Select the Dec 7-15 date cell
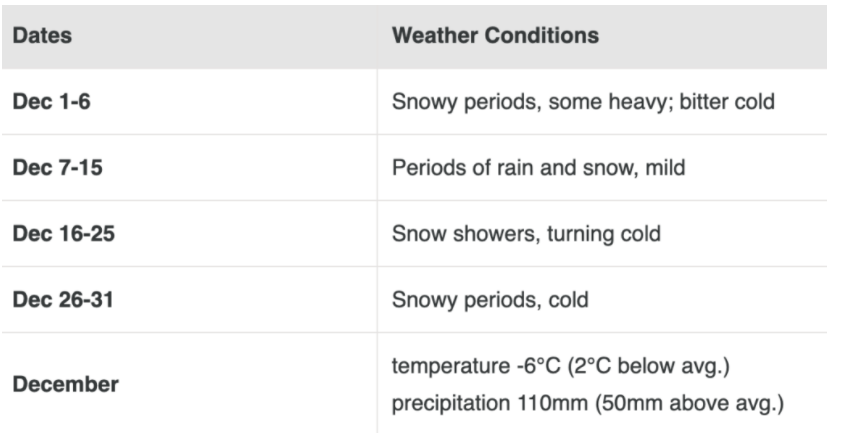Image resolution: width=842 pixels, height=433 pixels. click(189, 168)
